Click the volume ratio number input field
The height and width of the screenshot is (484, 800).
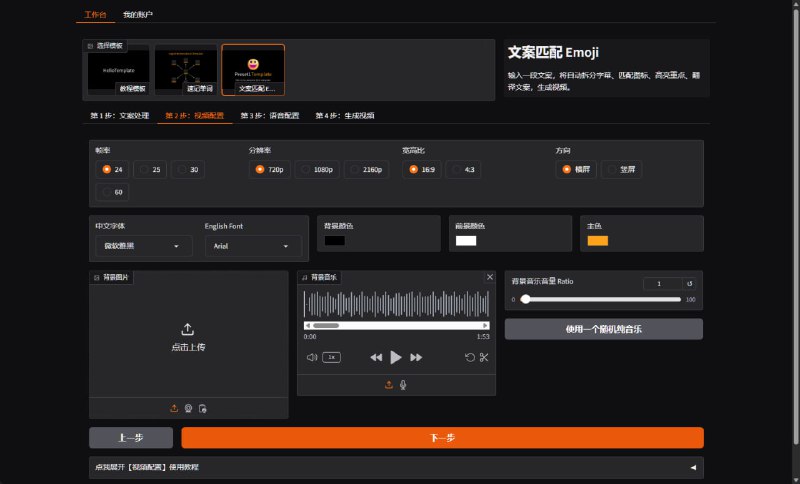[x=663, y=284]
